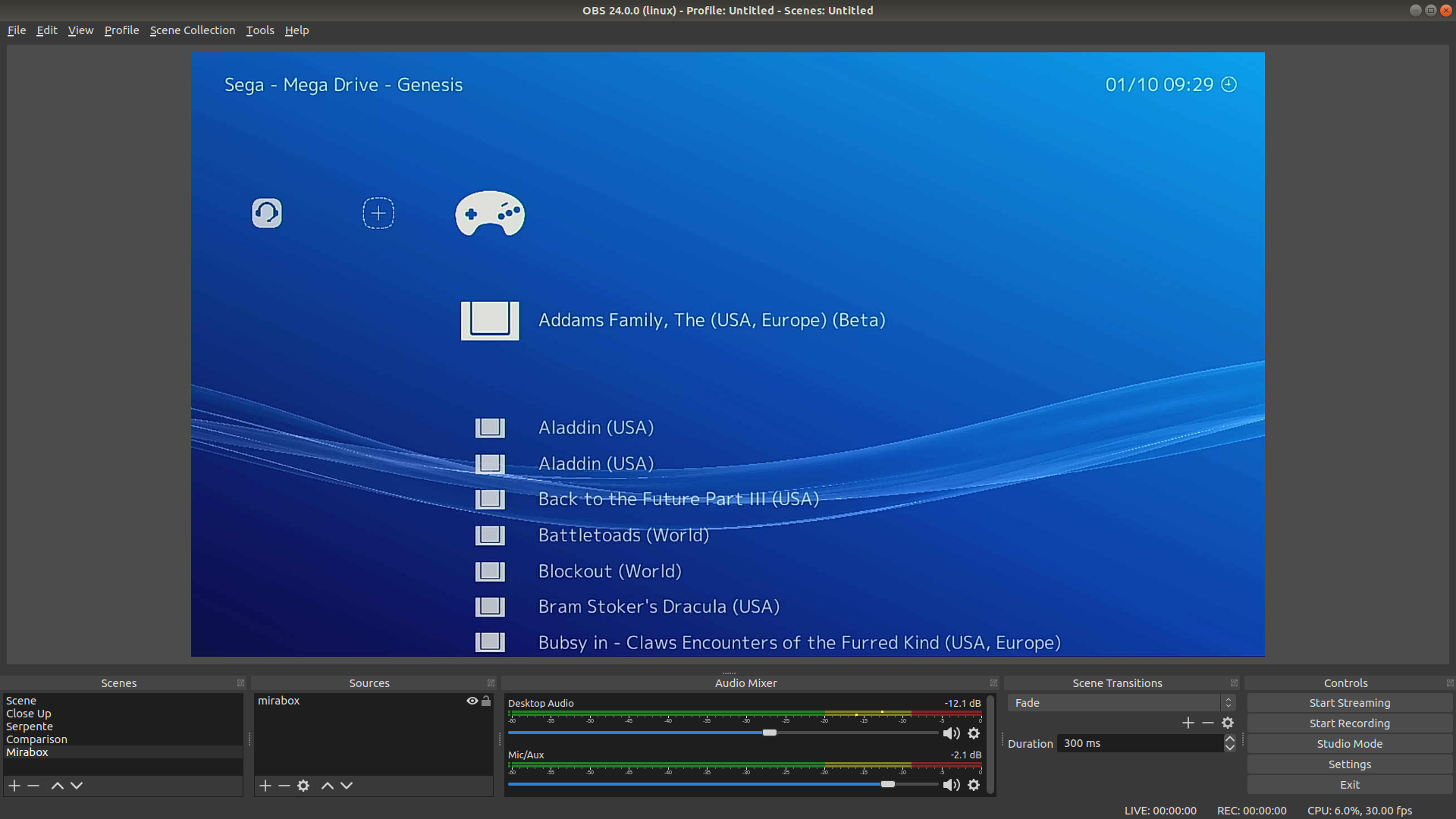Mute Mic/Aux speaker icon

point(951,785)
